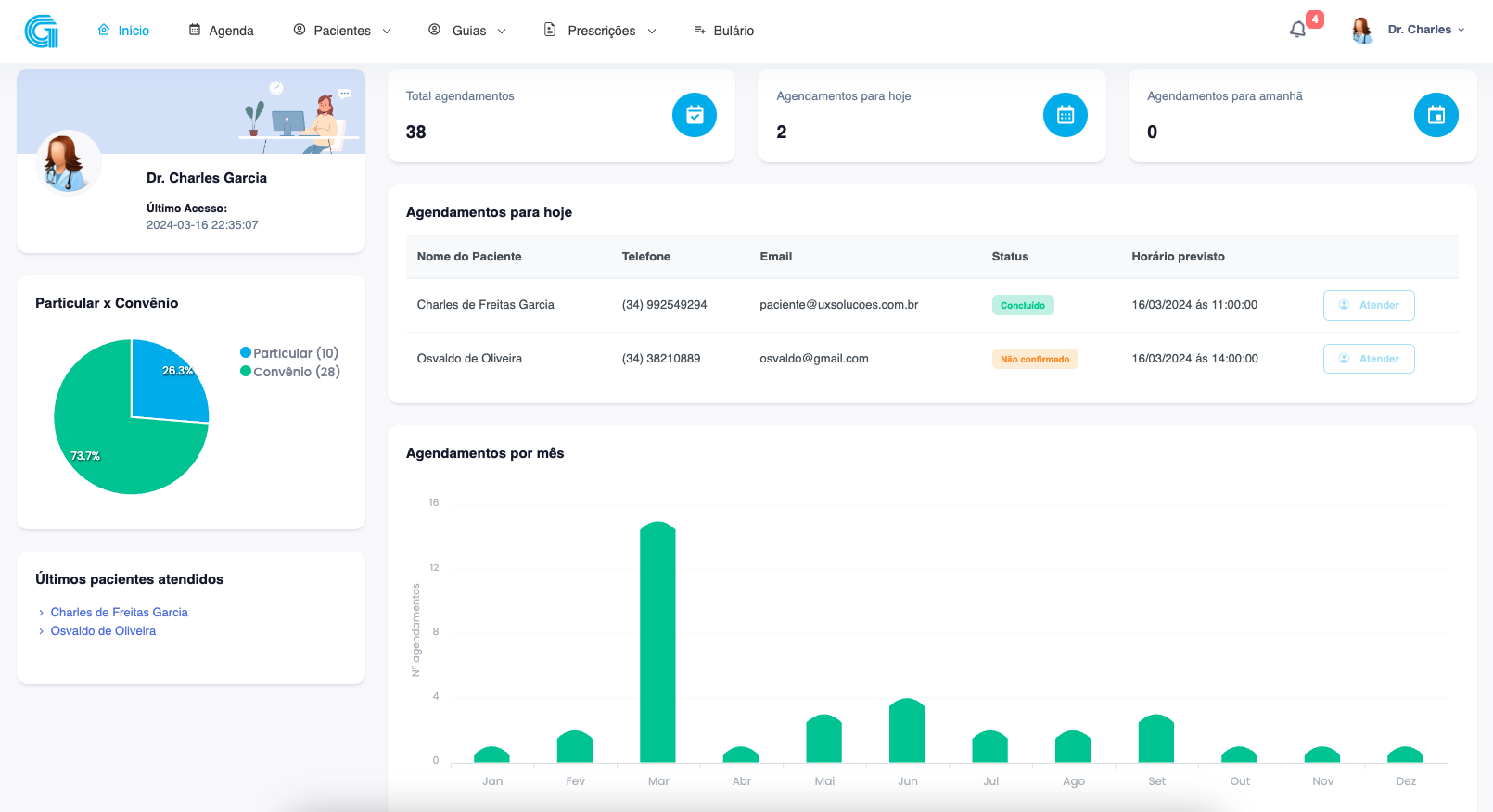Click the Total agendamentos value 38
Screen dimensions: 1493x812
(x=416, y=133)
